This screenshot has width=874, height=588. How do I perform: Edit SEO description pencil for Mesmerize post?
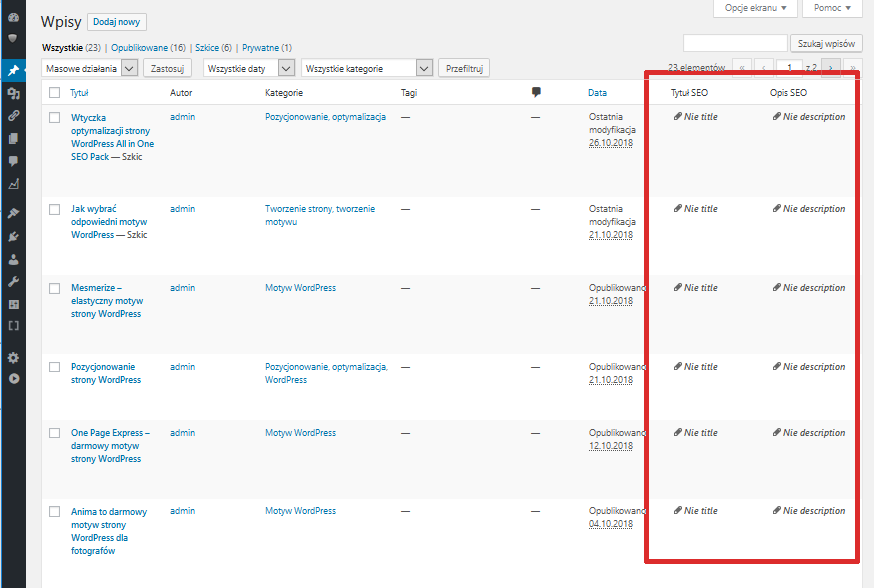click(776, 288)
